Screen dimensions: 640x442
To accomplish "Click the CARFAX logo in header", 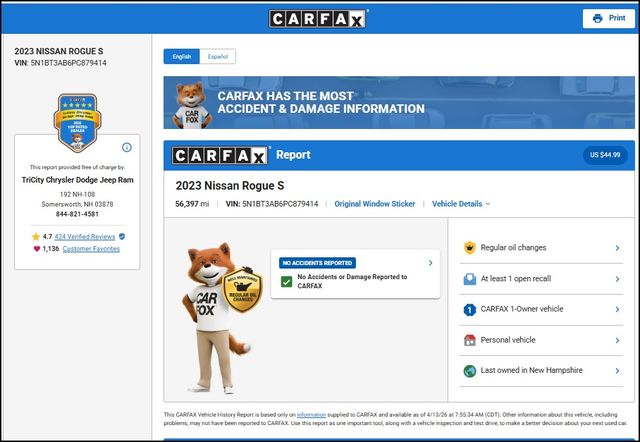I will tap(319, 18).
